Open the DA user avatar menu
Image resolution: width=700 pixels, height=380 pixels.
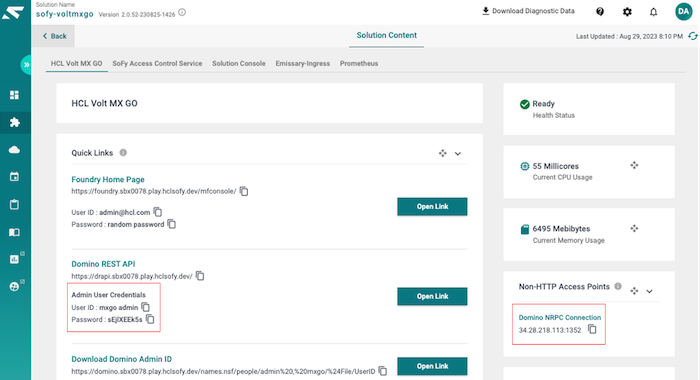(683, 12)
